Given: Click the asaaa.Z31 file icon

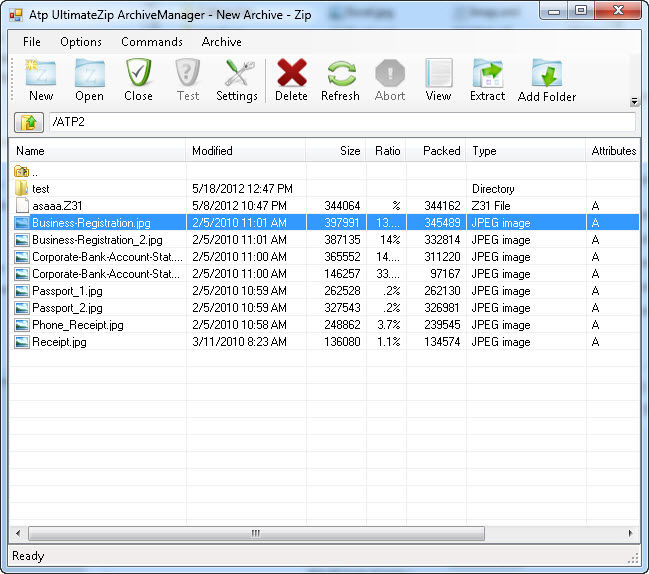Looking at the screenshot, I should (x=22, y=205).
